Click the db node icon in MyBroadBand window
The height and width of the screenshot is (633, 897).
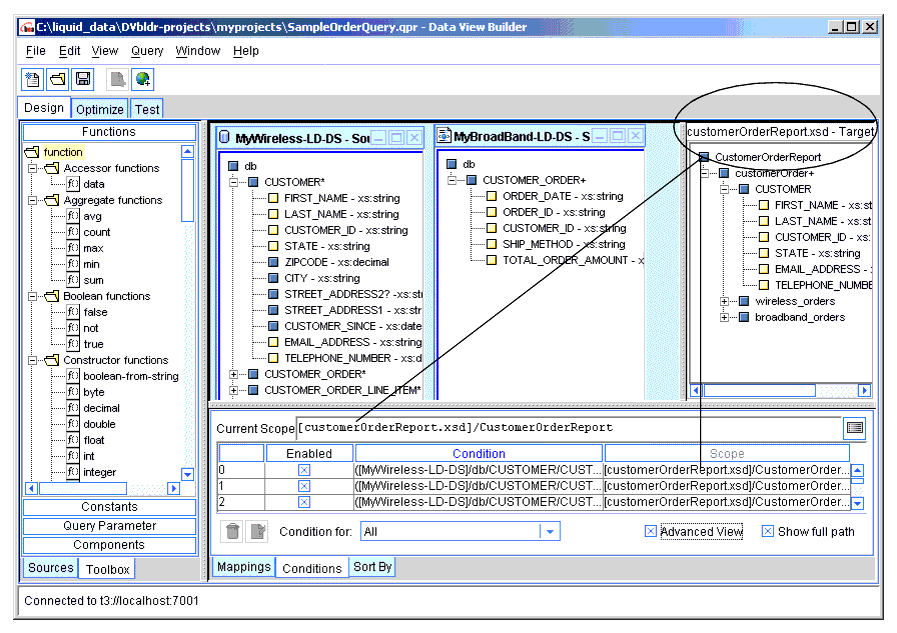point(451,164)
